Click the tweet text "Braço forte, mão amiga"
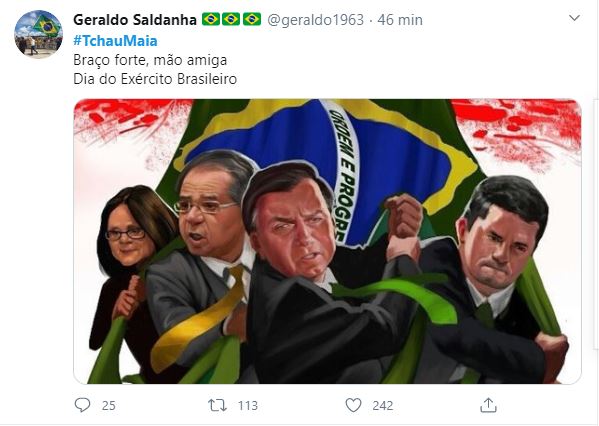Image resolution: width=599 pixels, height=426 pixels. 150,60
